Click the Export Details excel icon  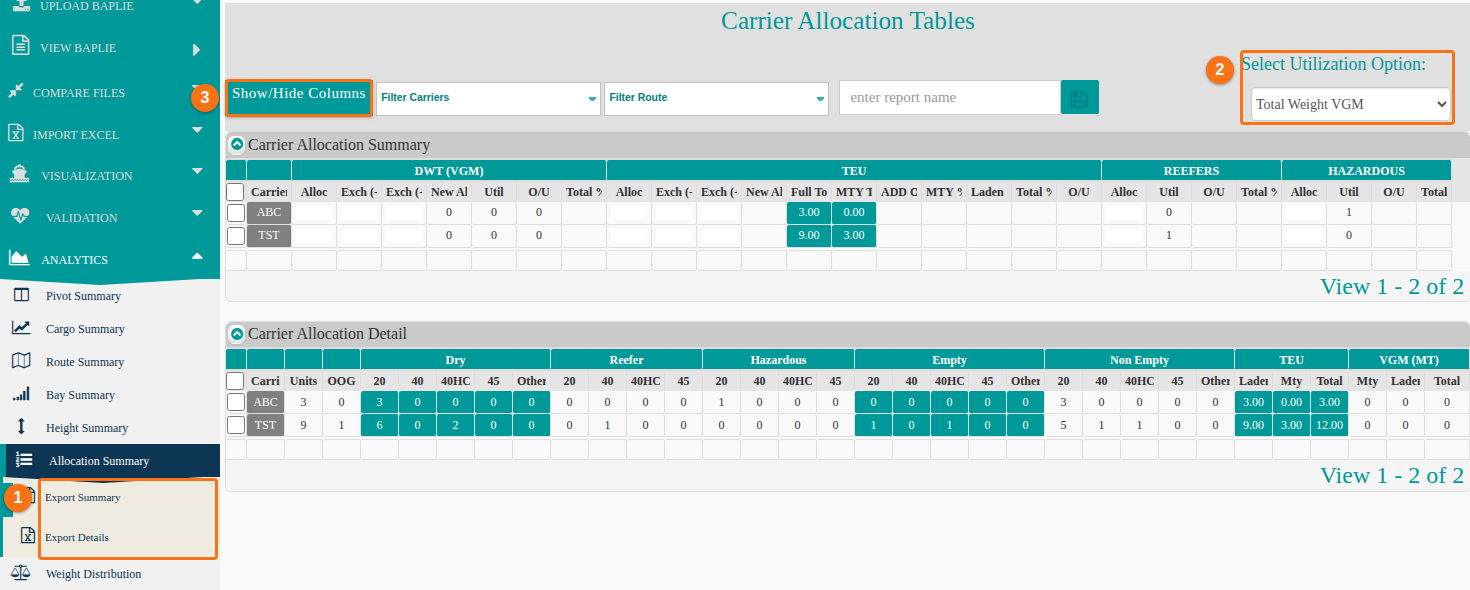(29, 536)
